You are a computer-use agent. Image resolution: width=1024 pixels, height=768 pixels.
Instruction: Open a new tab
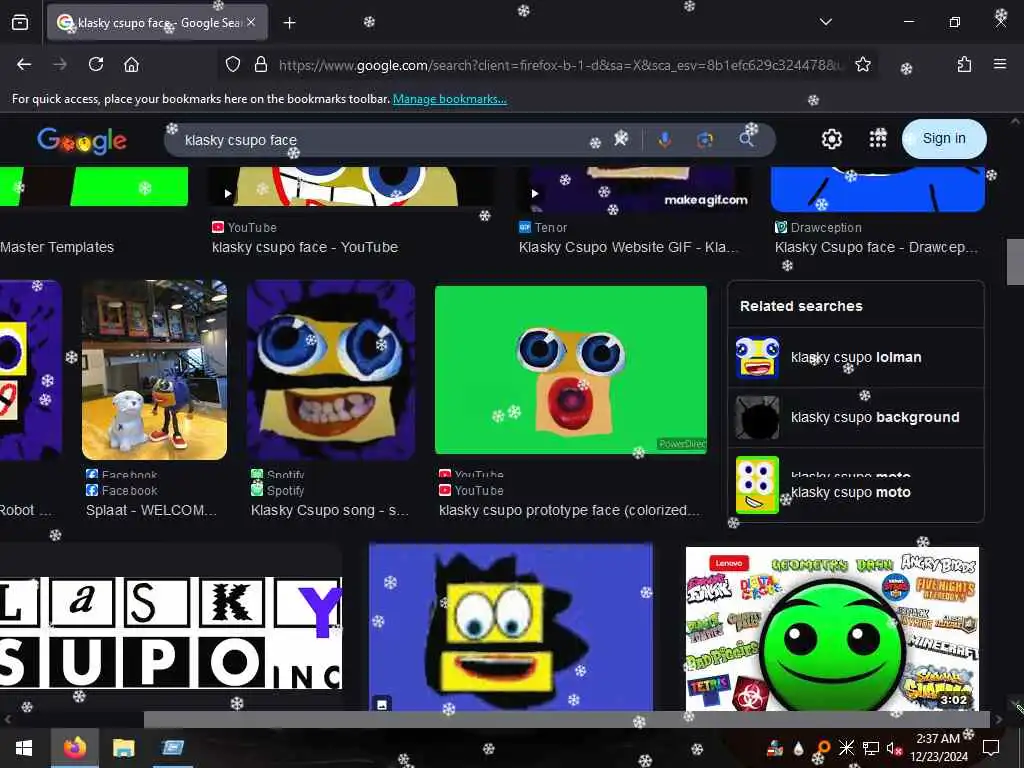point(289,23)
